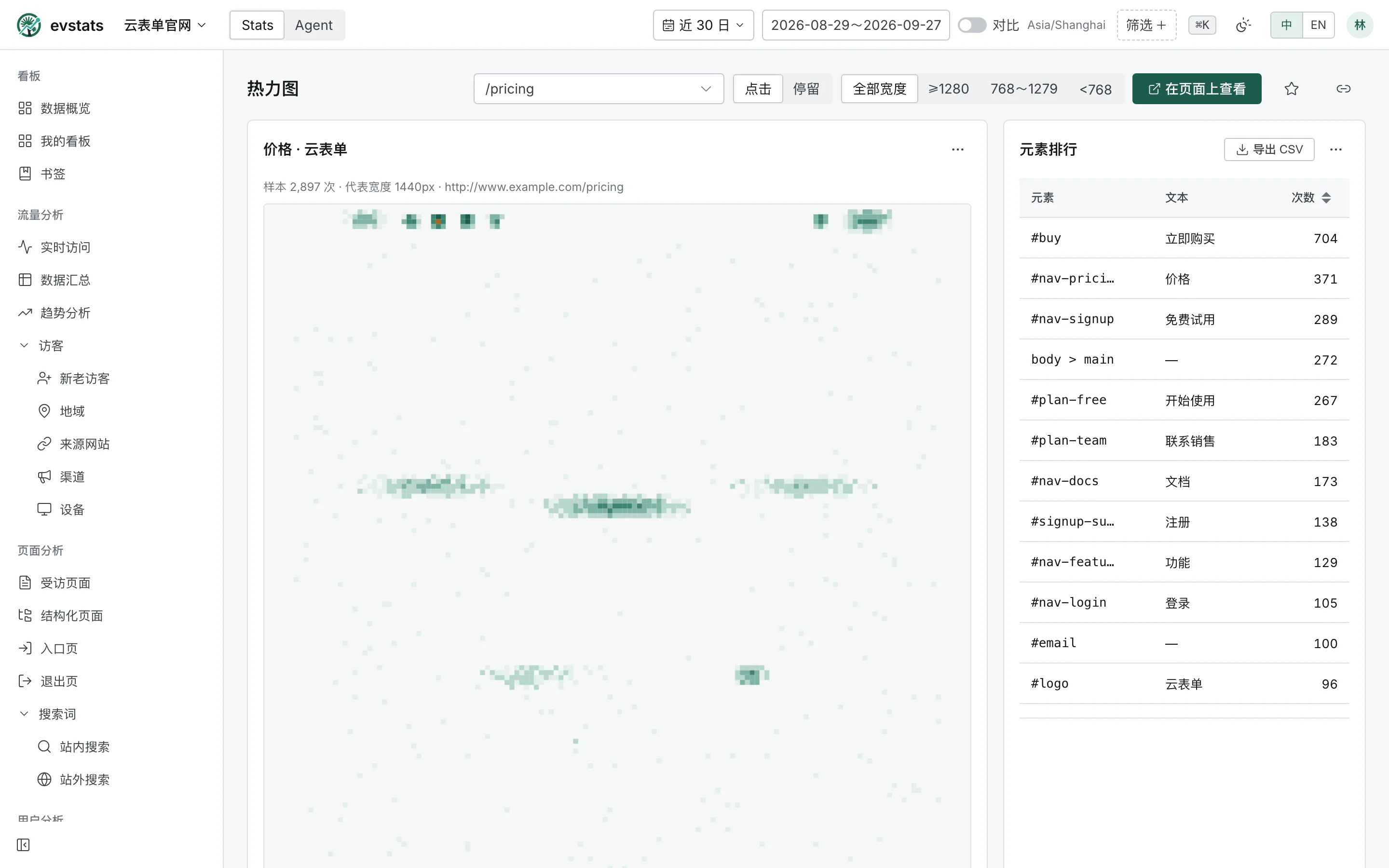
Task: Select the #nav-docs row
Action: (1184, 481)
